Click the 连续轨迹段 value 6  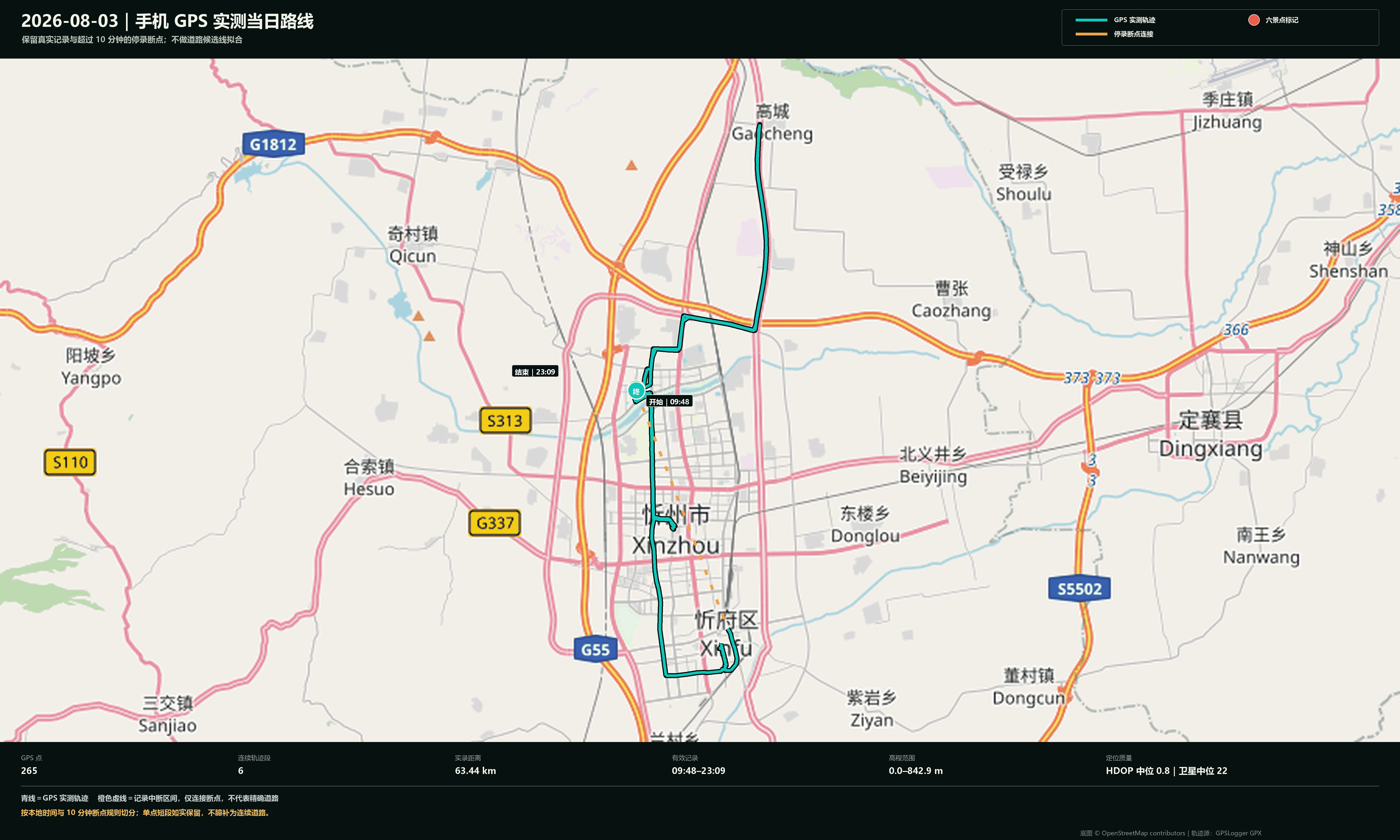[241, 771]
